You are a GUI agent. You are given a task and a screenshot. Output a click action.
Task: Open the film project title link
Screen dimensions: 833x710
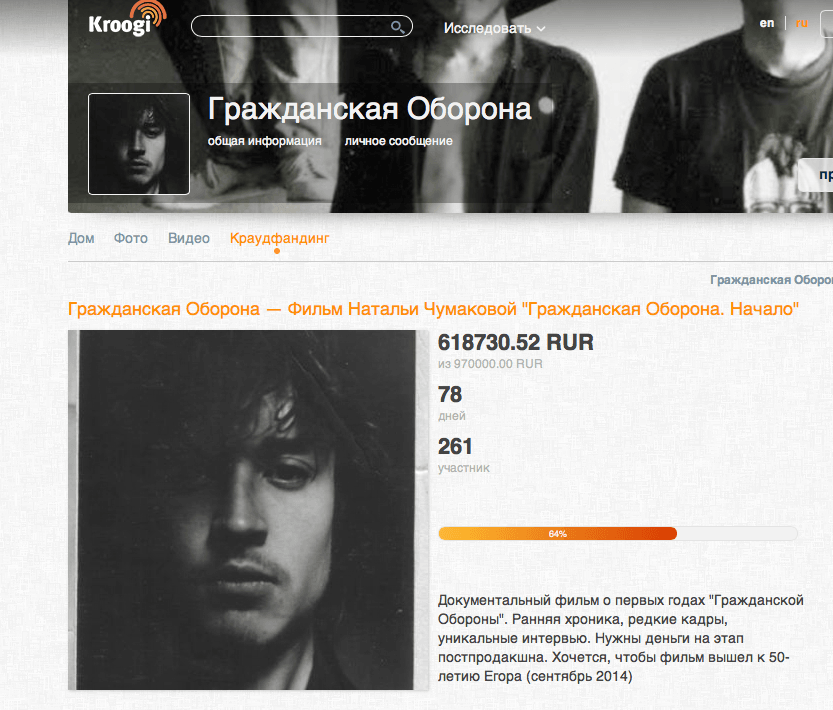[434, 309]
